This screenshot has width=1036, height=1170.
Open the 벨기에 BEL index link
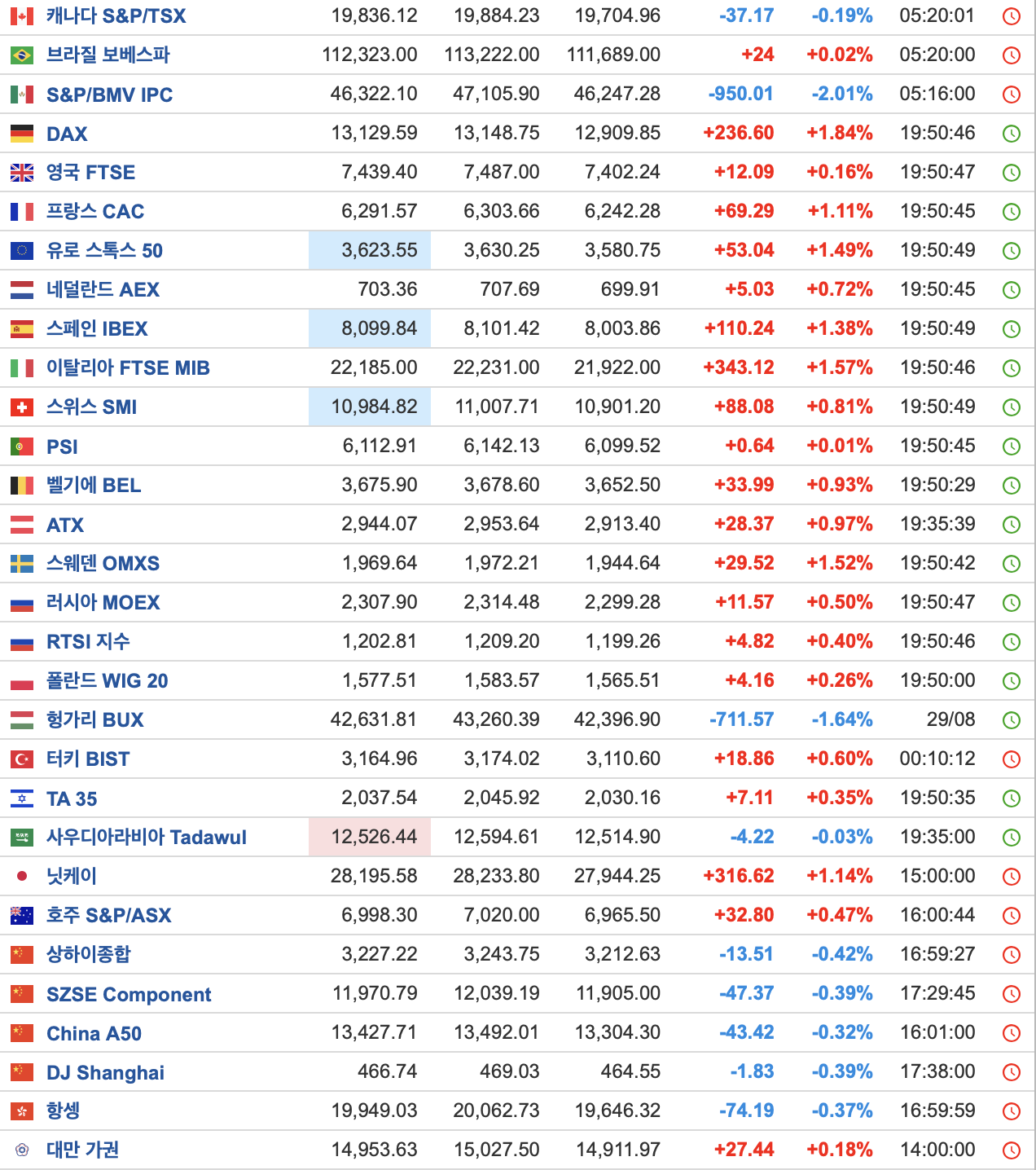[x=94, y=485]
